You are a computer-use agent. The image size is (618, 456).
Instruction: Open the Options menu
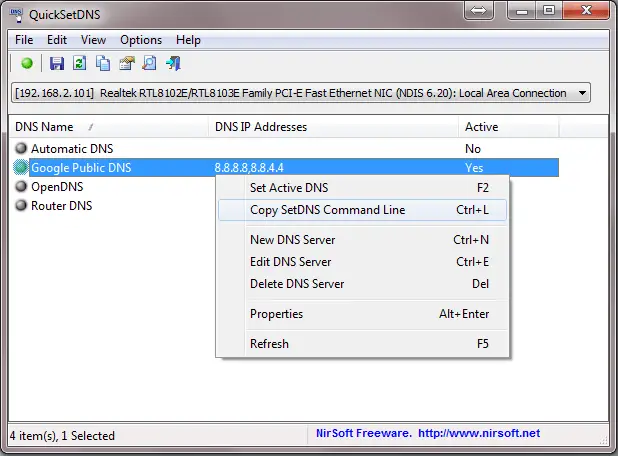click(x=141, y=40)
